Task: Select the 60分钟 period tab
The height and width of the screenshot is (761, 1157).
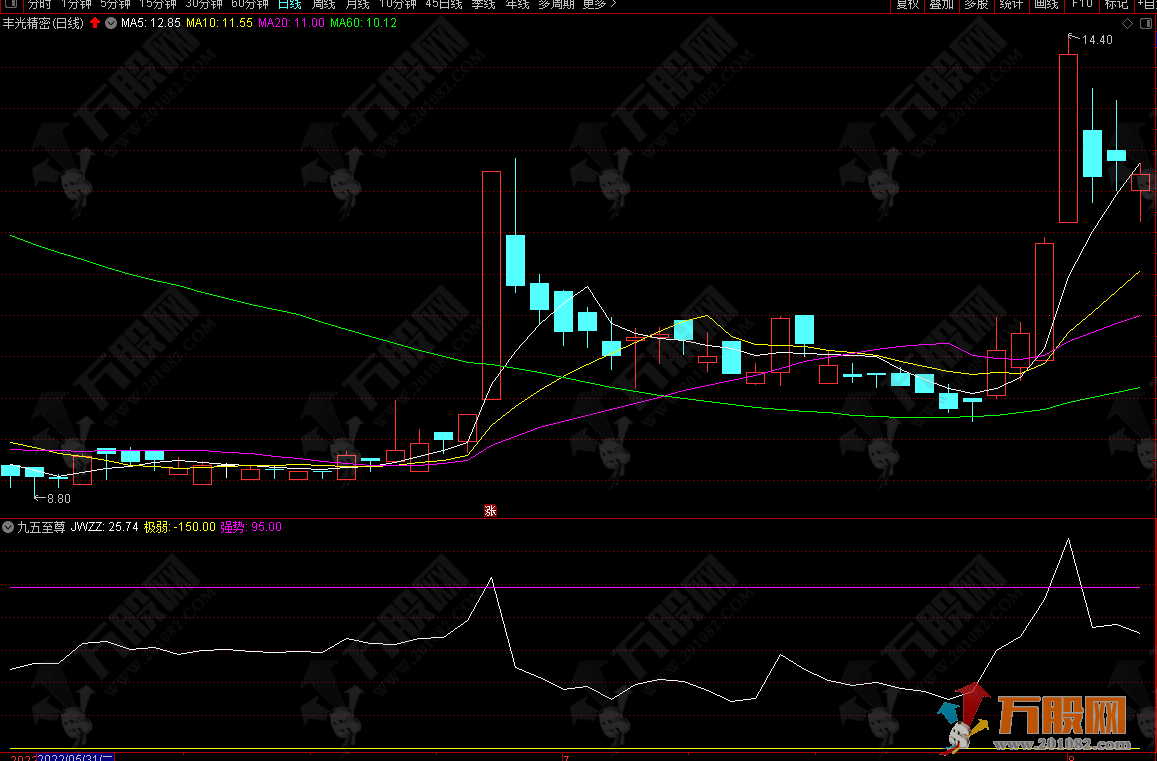Action: (249, 4)
